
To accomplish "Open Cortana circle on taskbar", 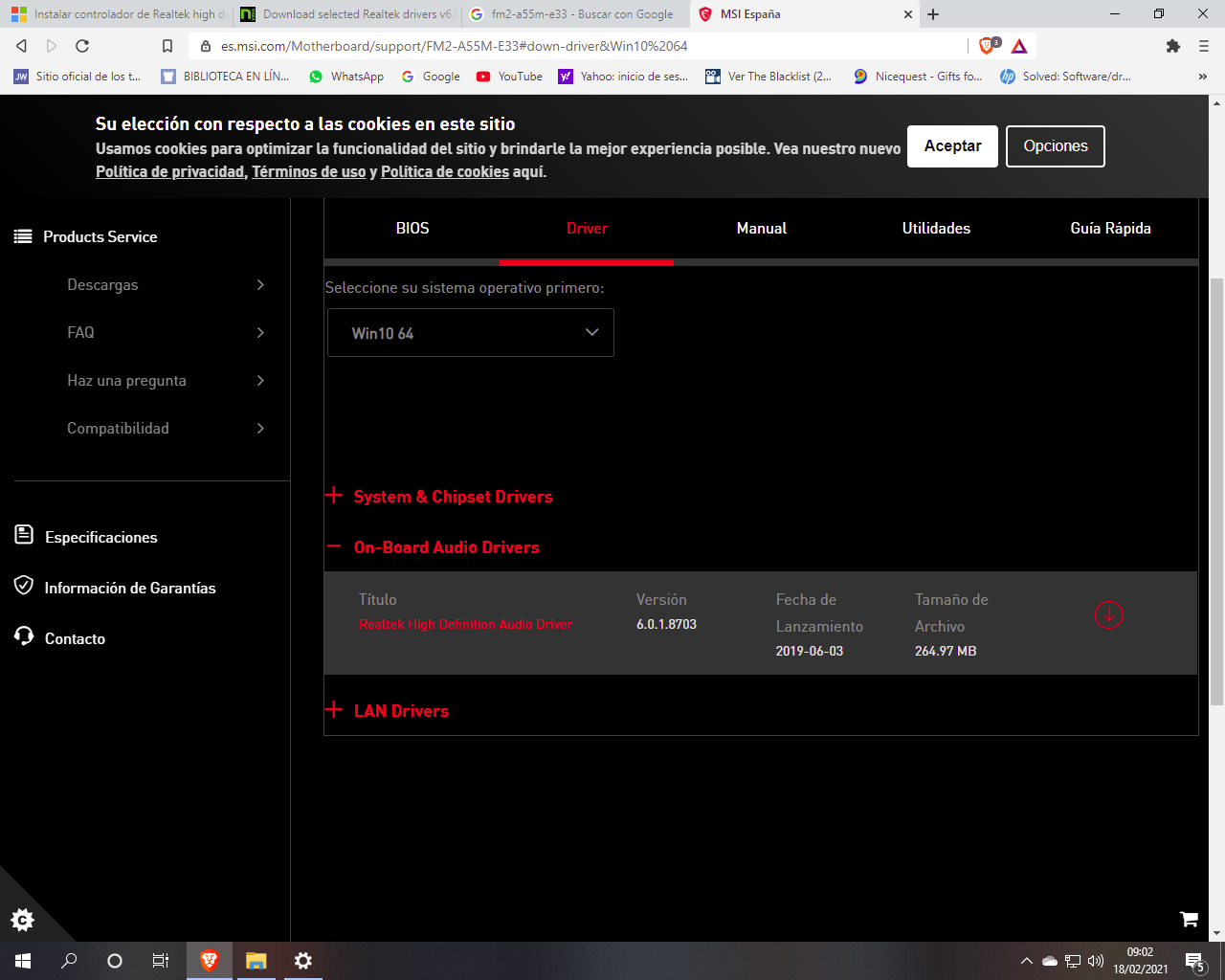I will coord(115,961).
